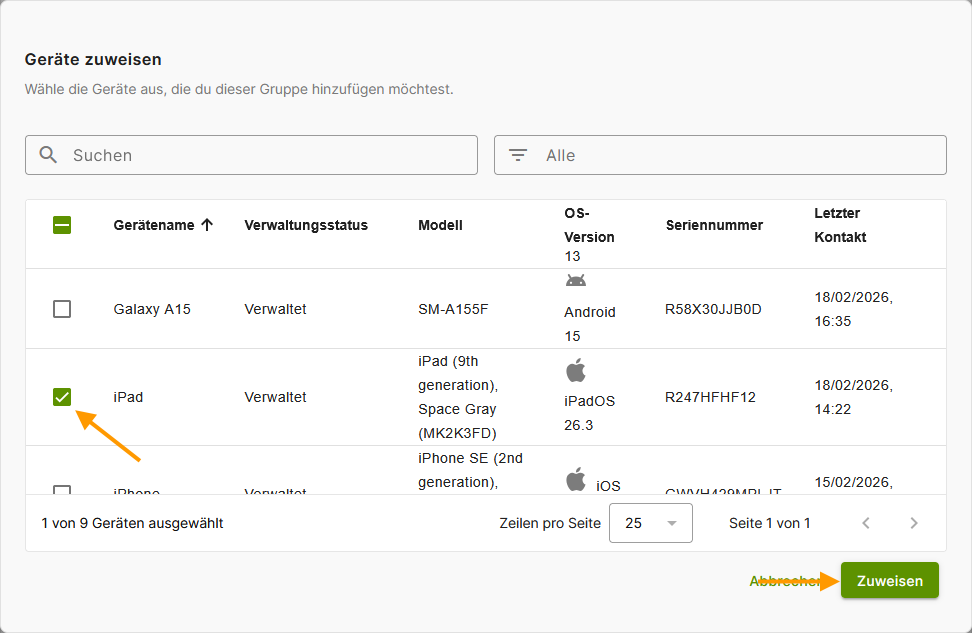Viewport: 972px width, 633px height.
Task: Click the filter lines icon
Action: click(518, 155)
